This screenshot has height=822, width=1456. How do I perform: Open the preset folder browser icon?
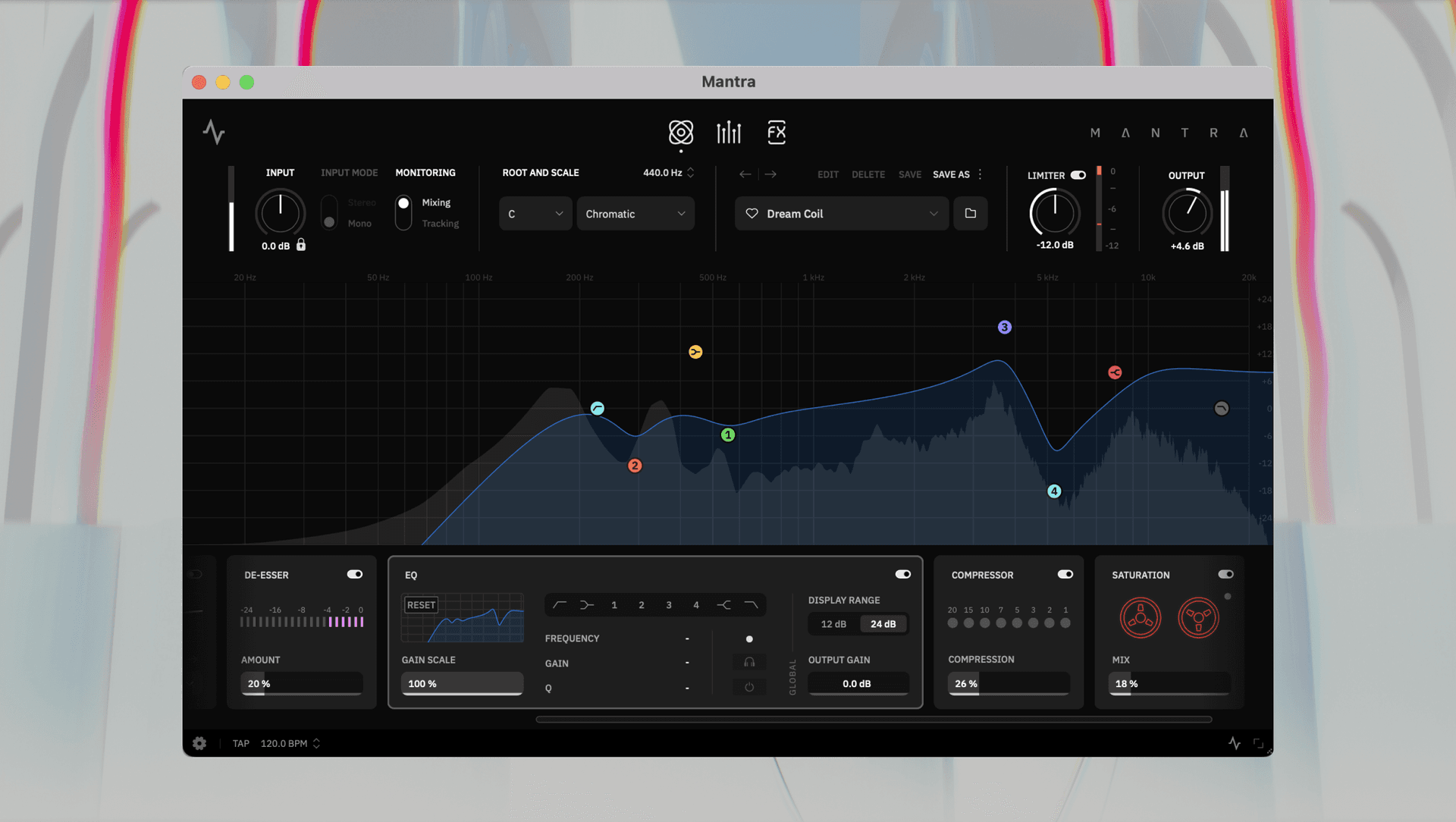(970, 213)
